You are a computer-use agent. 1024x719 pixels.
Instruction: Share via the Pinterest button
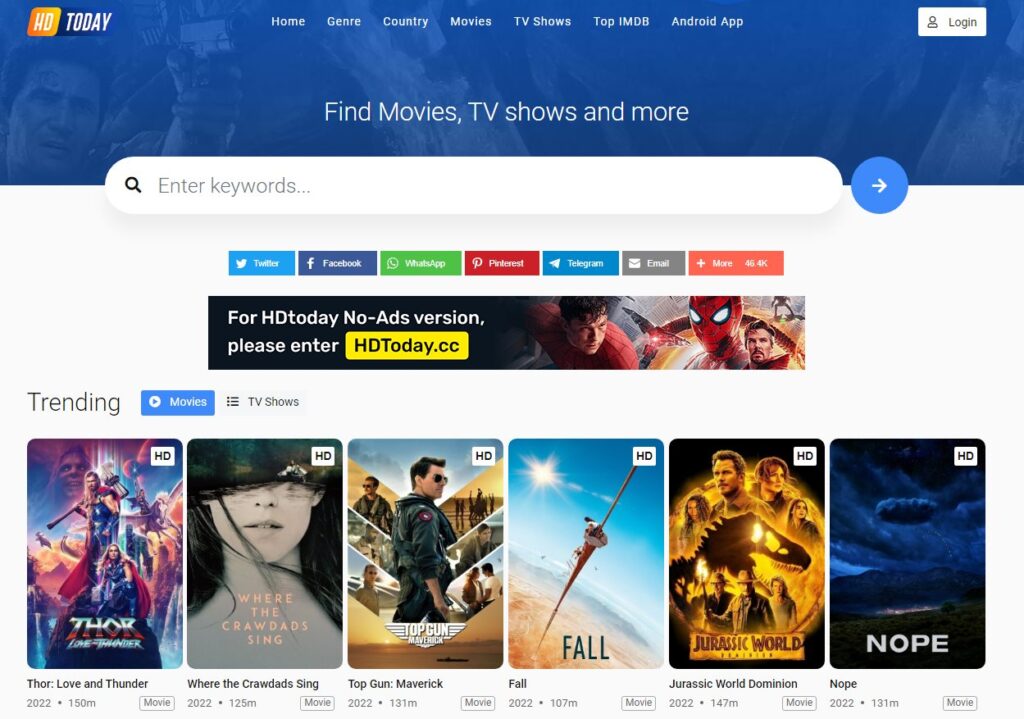502,263
